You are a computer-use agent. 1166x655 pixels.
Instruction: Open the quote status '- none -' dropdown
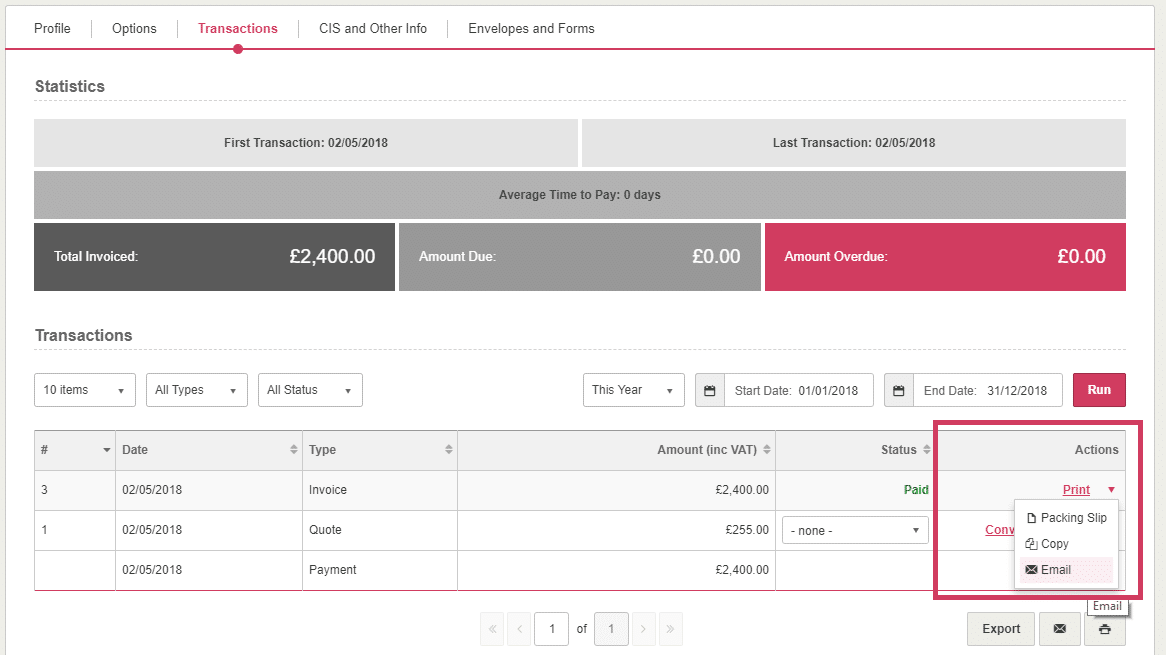(855, 531)
